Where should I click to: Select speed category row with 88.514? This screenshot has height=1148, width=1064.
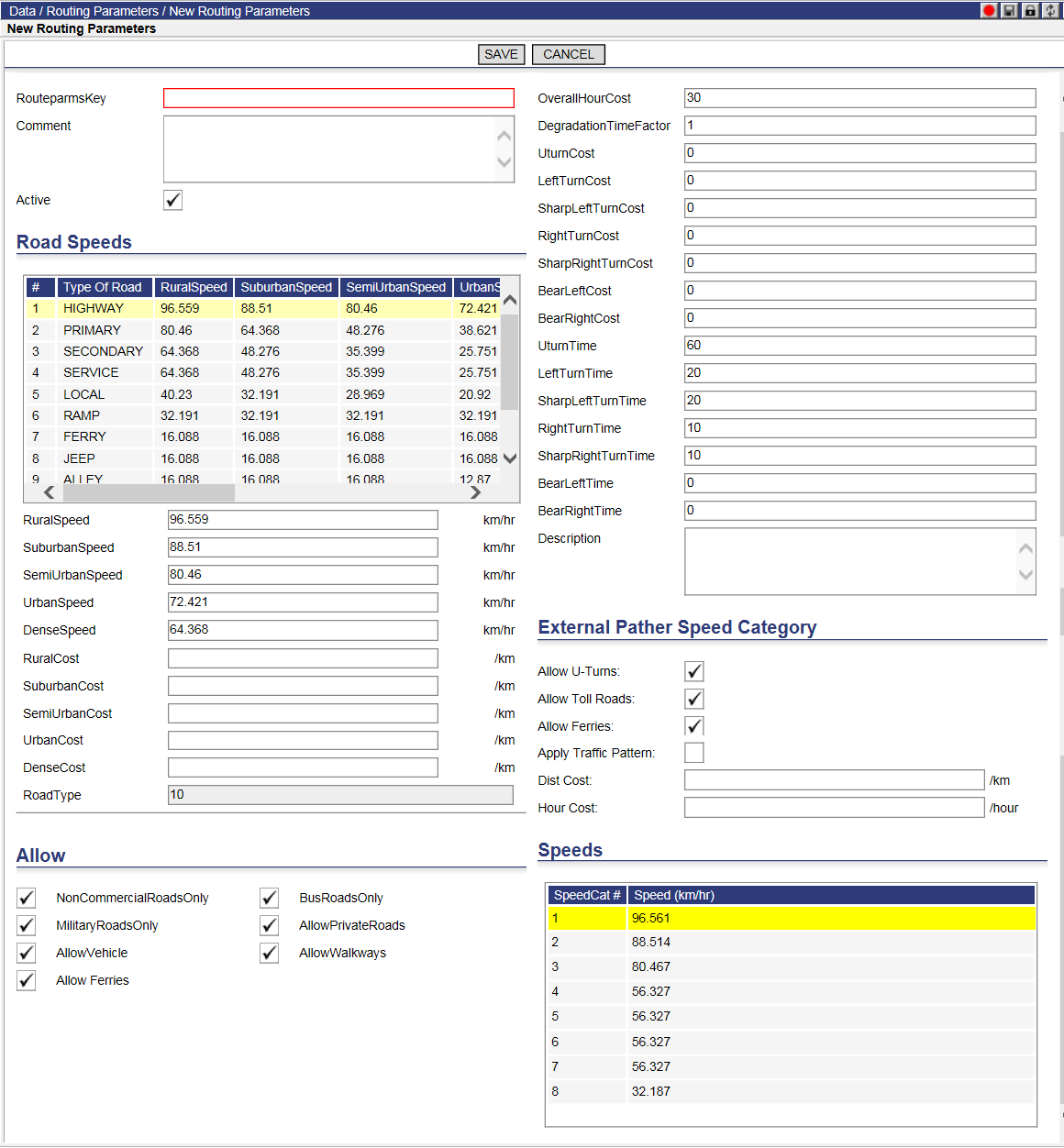tap(792, 942)
